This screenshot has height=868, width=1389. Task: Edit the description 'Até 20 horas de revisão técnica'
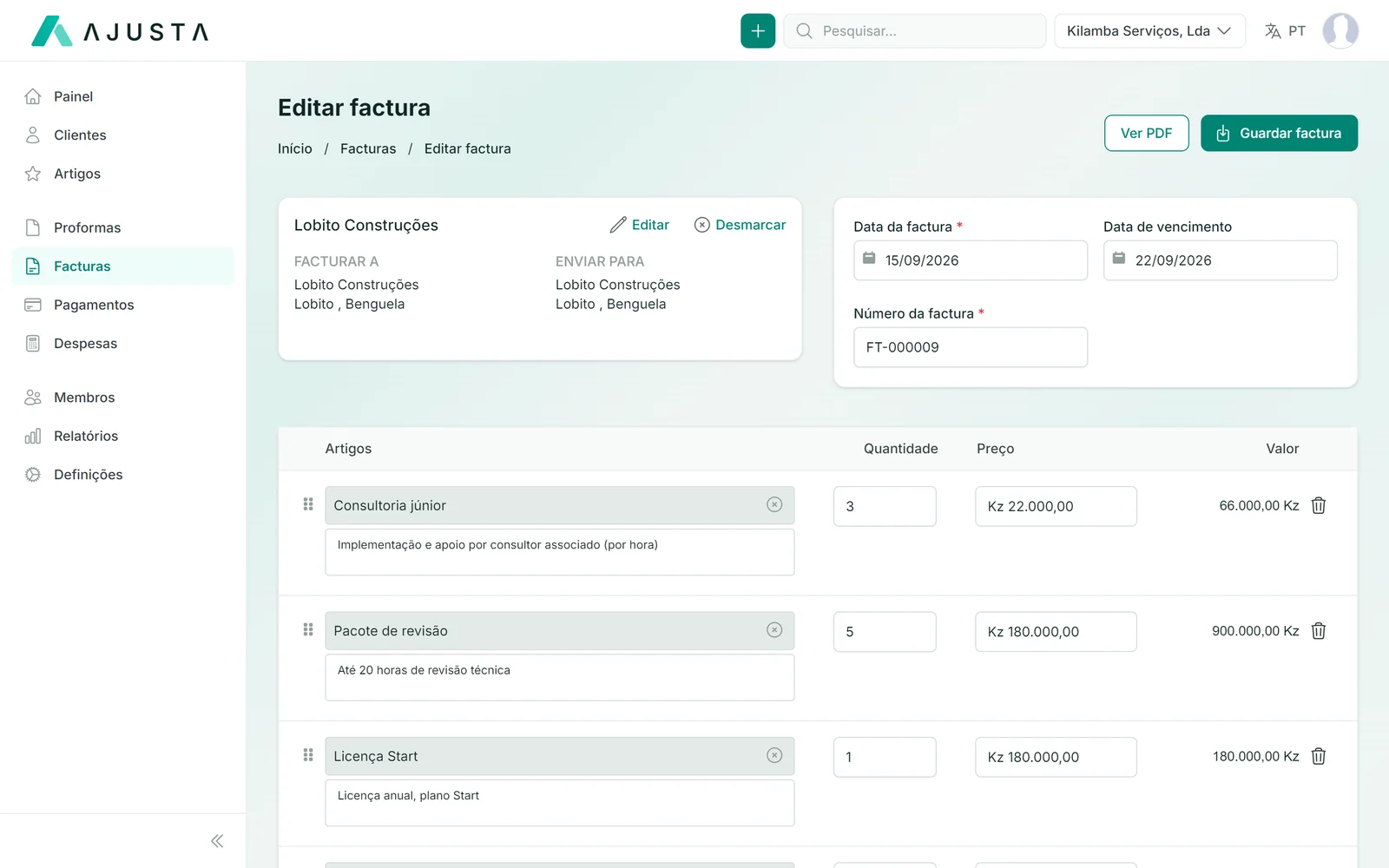[x=560, y=677]
